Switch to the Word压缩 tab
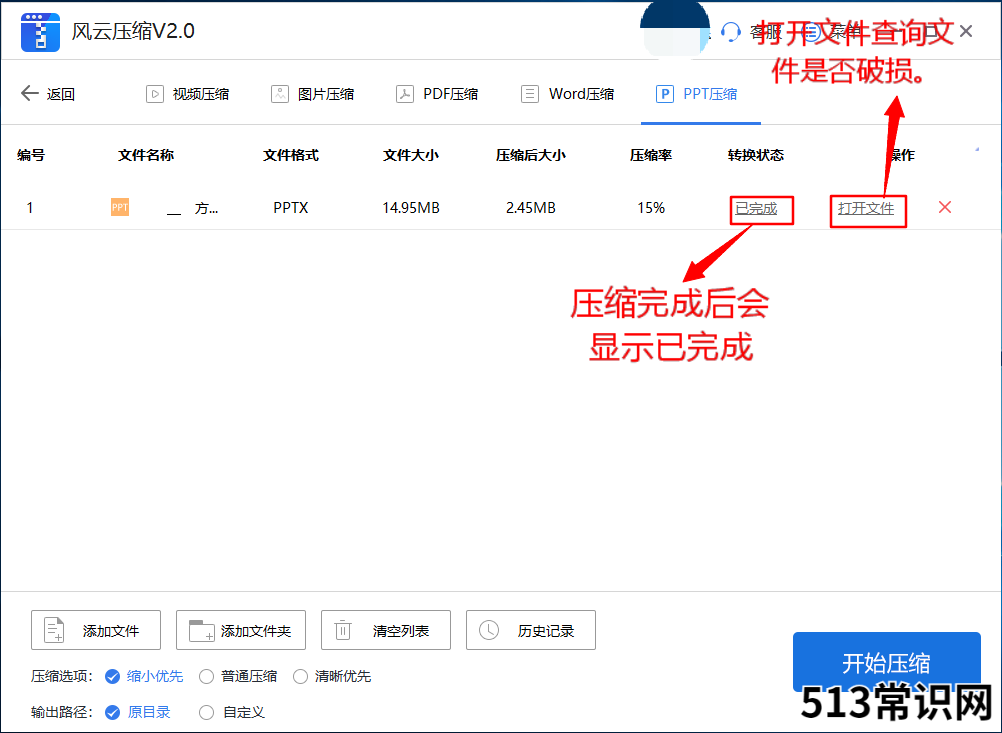This screenshot has height=733, width=1002. point(568,94)
